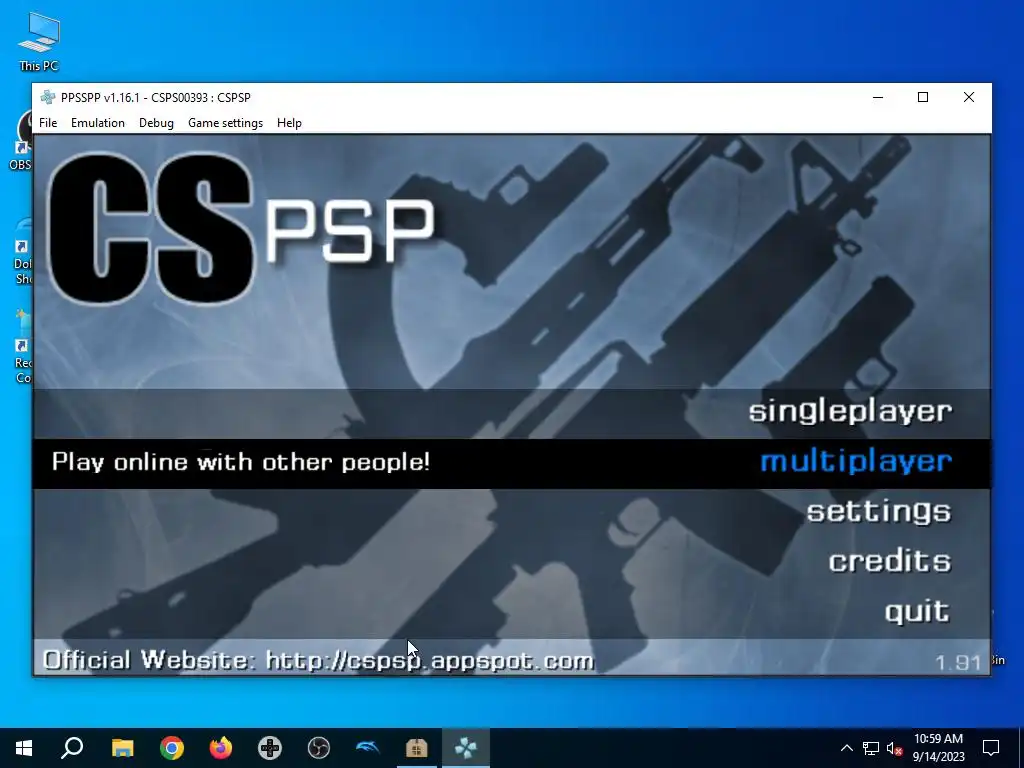Maximize the PPSSPP window

tap(923, 97)
